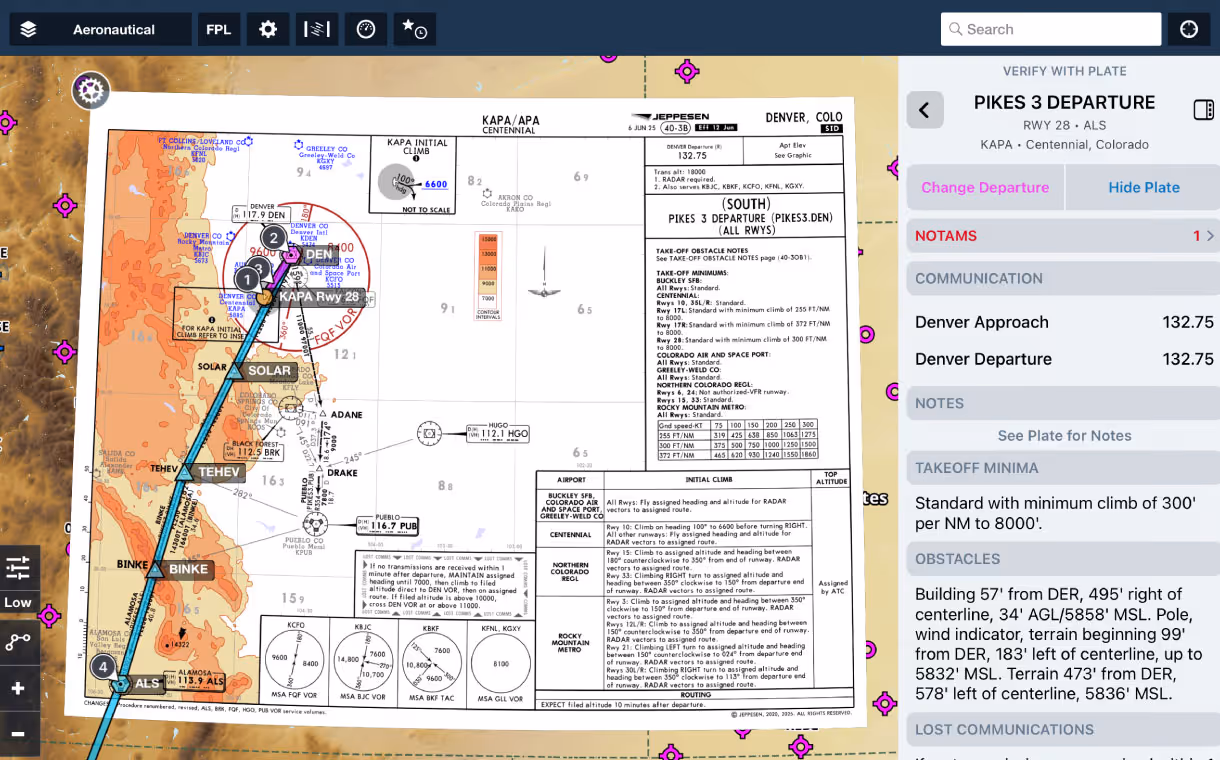Click the Hide Plate button
This screenshot has height=760, width=1220.
1142,187
